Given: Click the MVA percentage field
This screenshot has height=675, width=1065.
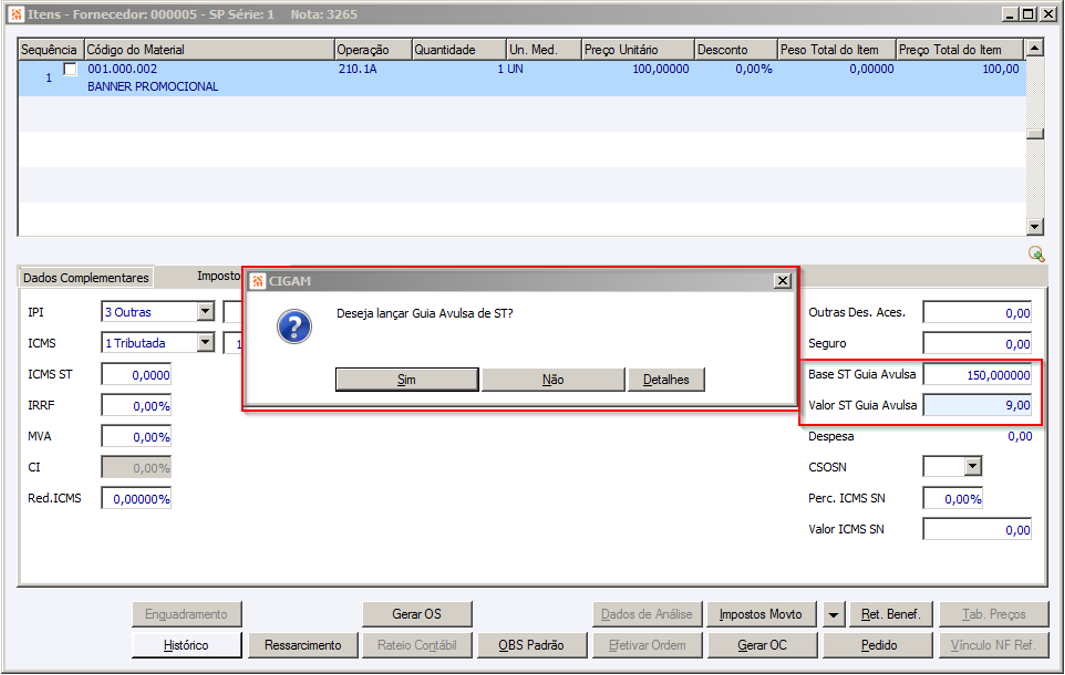Looking at the screenshot, I should (137, 437).
